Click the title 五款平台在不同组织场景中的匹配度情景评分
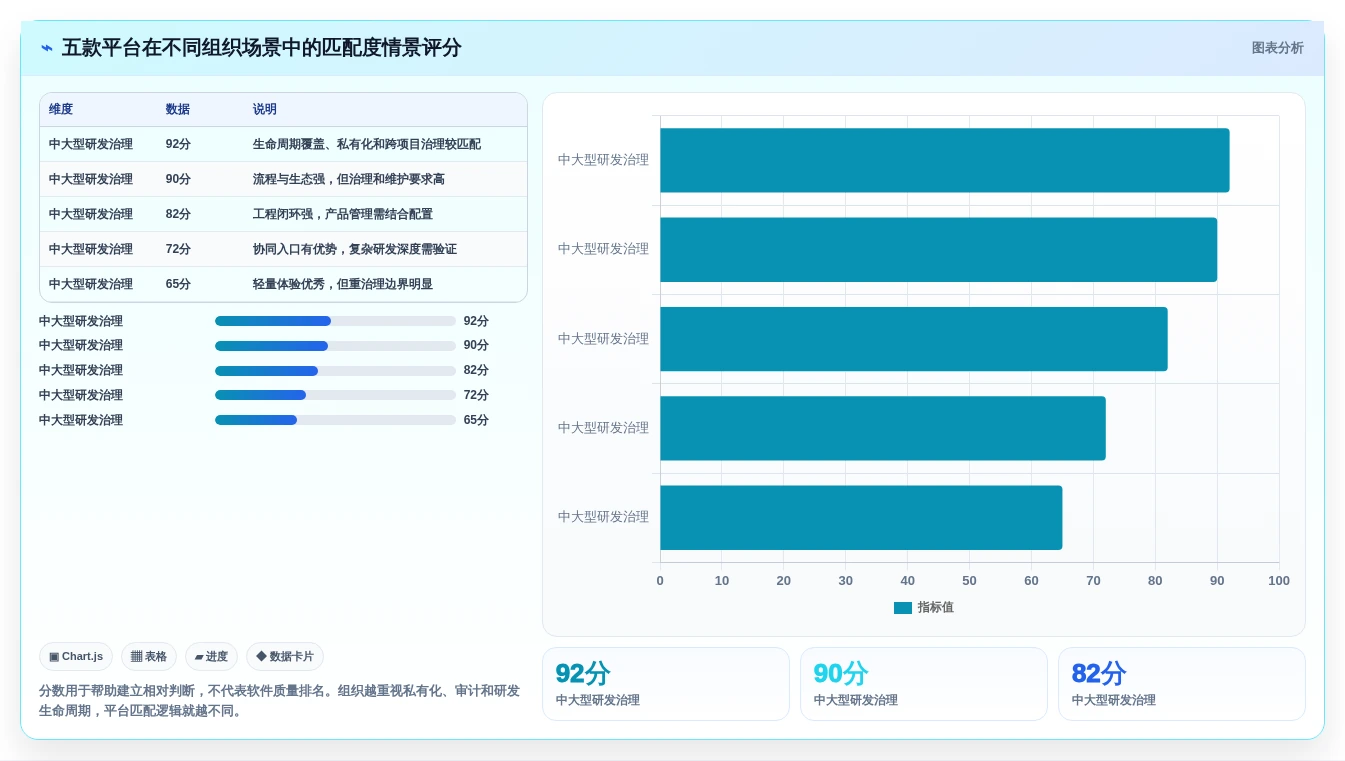Viewport: 1345px width, 761px height. 262,48
